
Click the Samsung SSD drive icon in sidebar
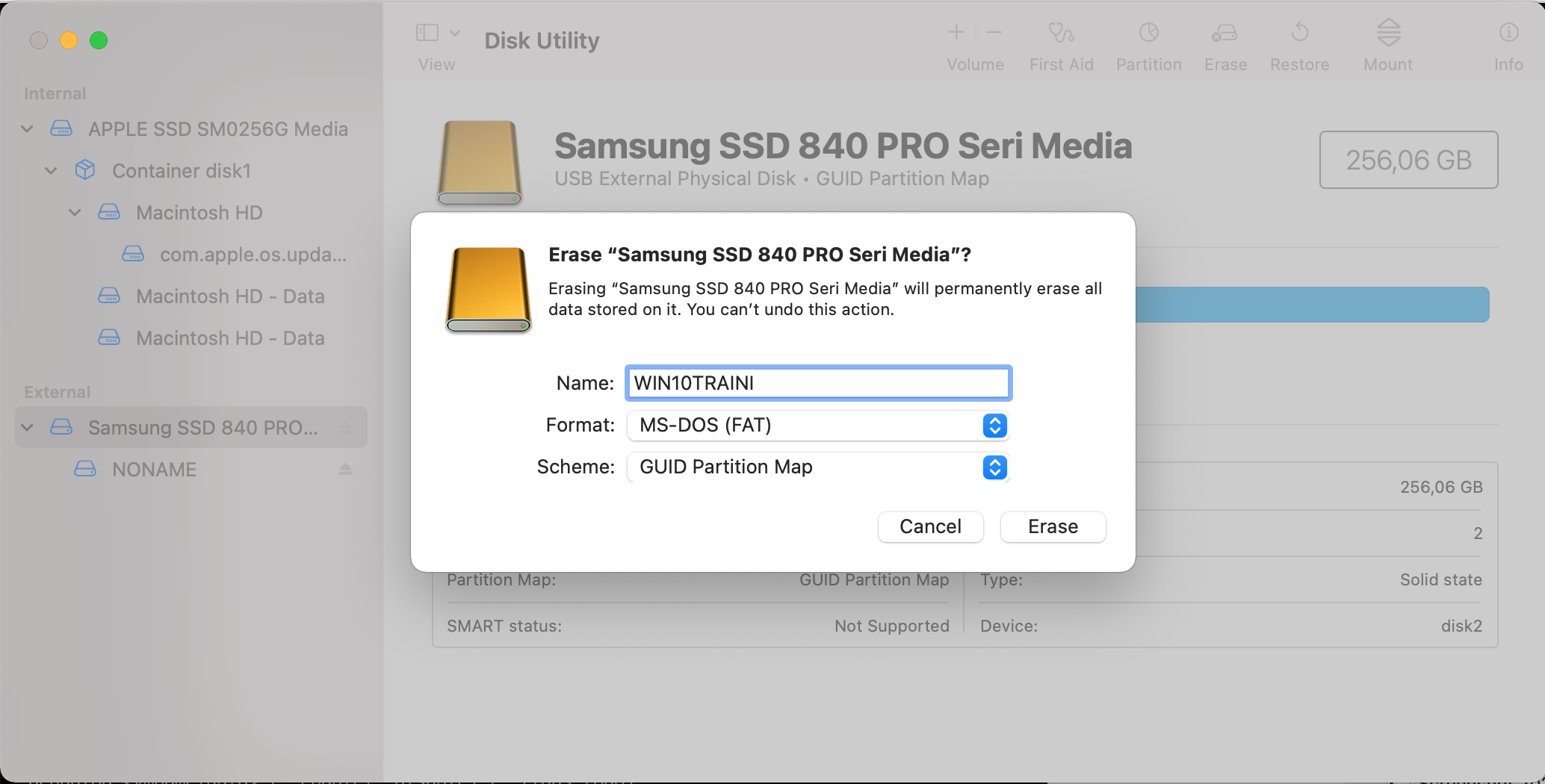[x=61, y=427]
